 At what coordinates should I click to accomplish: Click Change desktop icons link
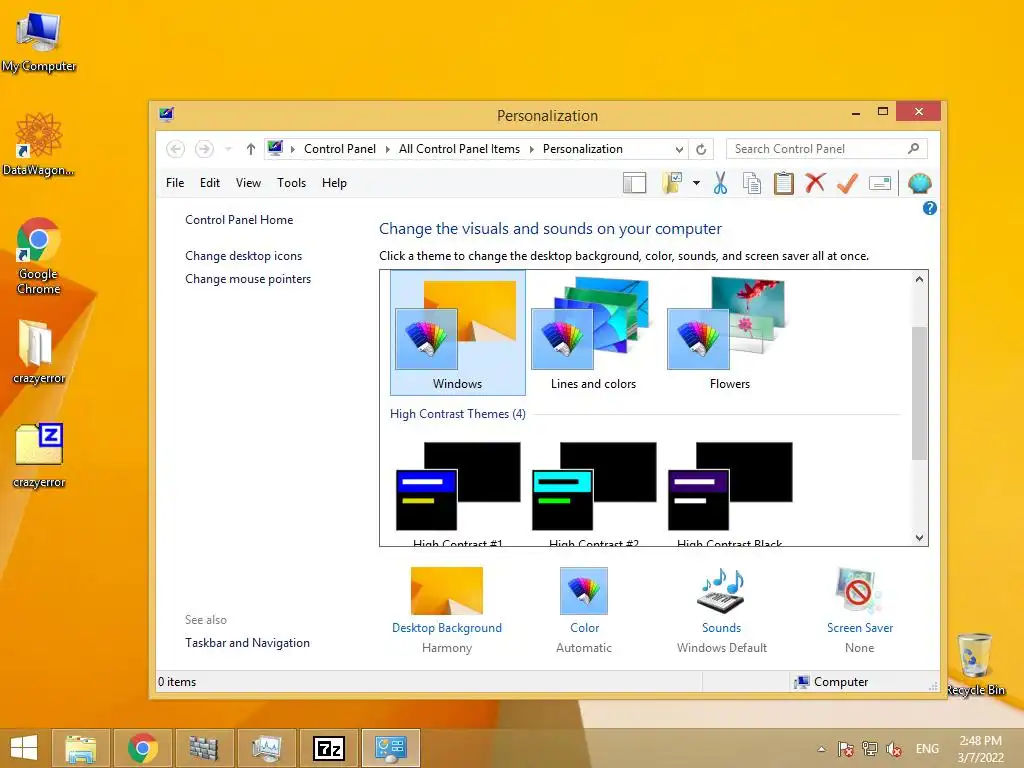pyautogui.click(x=244, y=256)
